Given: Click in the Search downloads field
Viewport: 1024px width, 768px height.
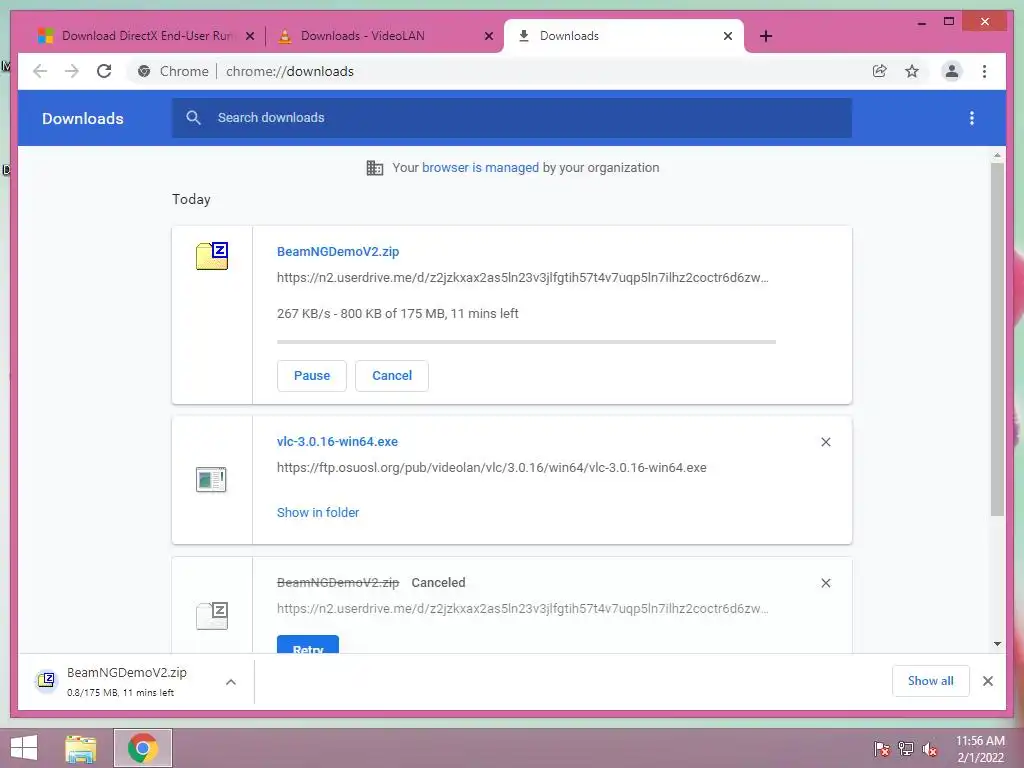Looking at the screenshot, I should click(511, 118).
